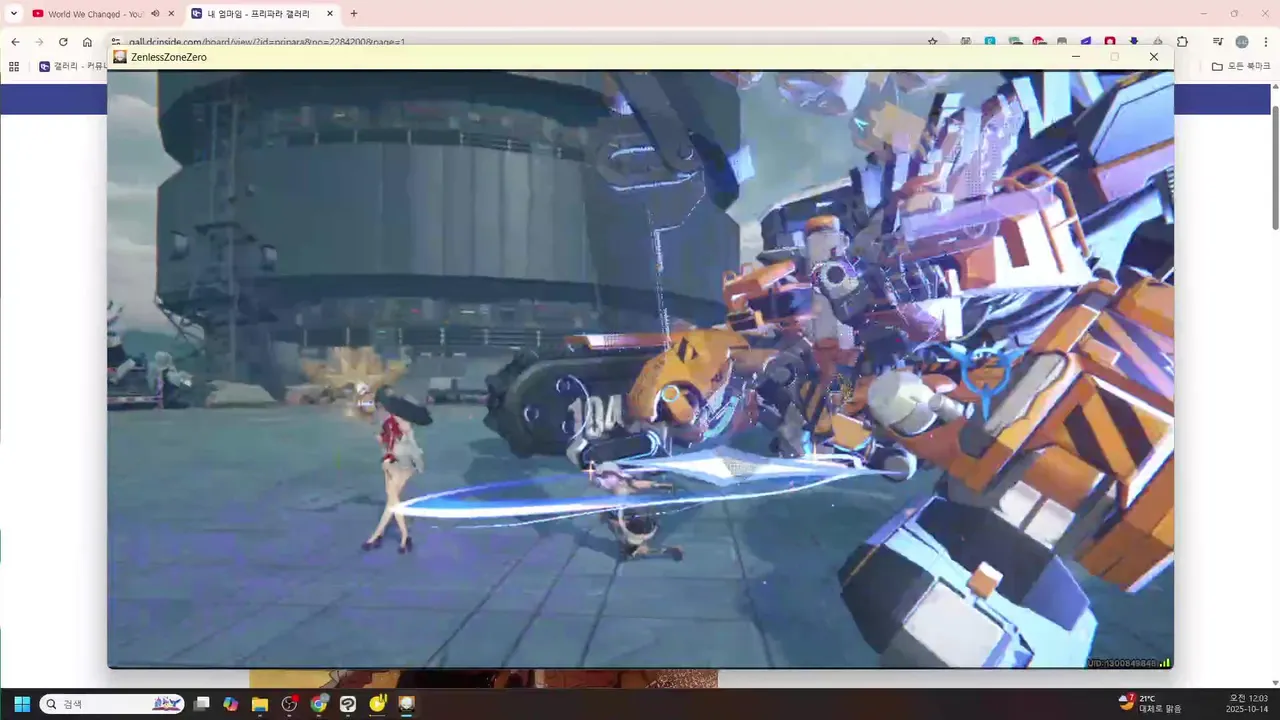Open OBS Studio from the taskbar
This screenshot has height=720, width=1280.
(290, 704)
